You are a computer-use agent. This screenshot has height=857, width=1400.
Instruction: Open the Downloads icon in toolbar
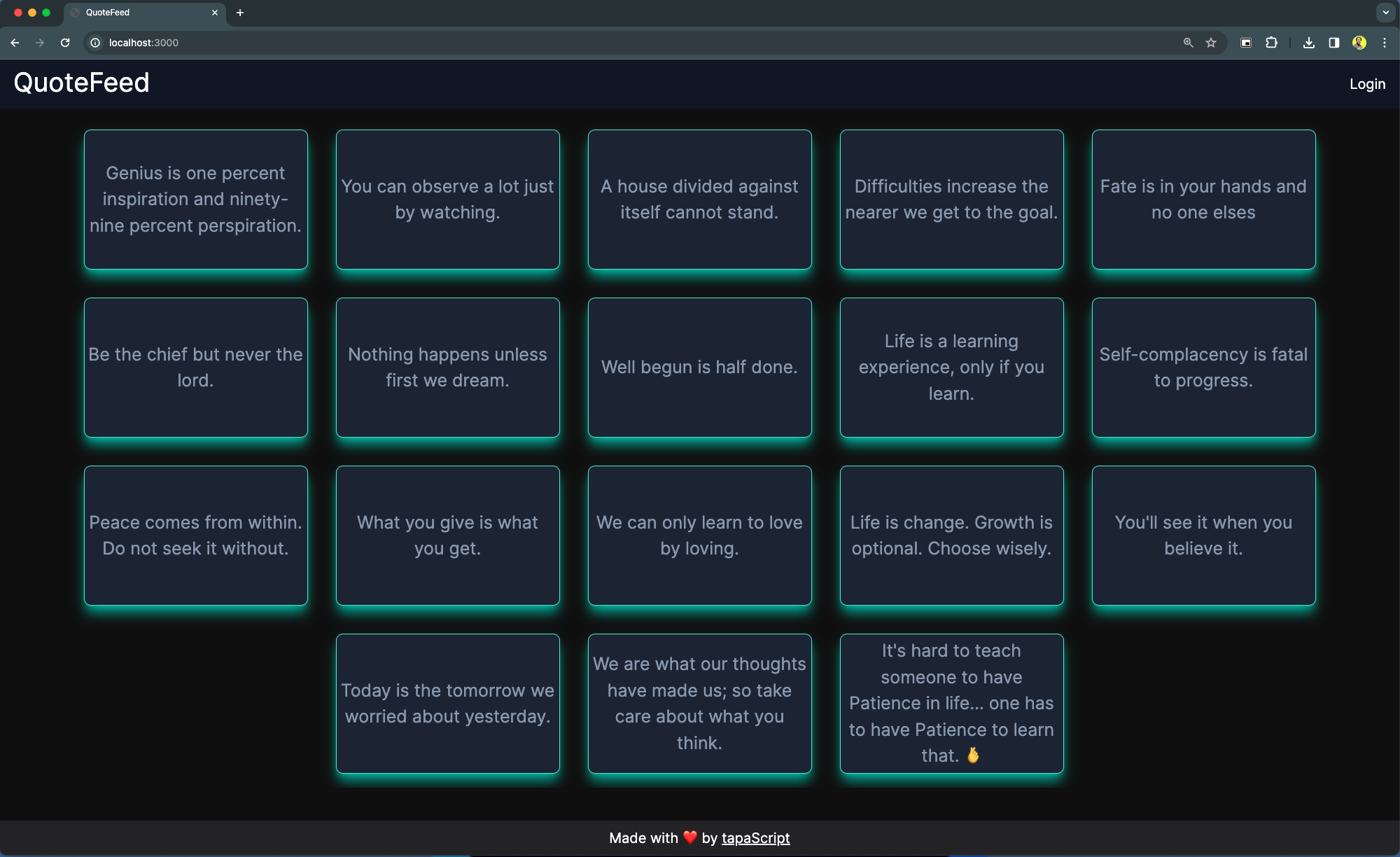[1308, 43]
